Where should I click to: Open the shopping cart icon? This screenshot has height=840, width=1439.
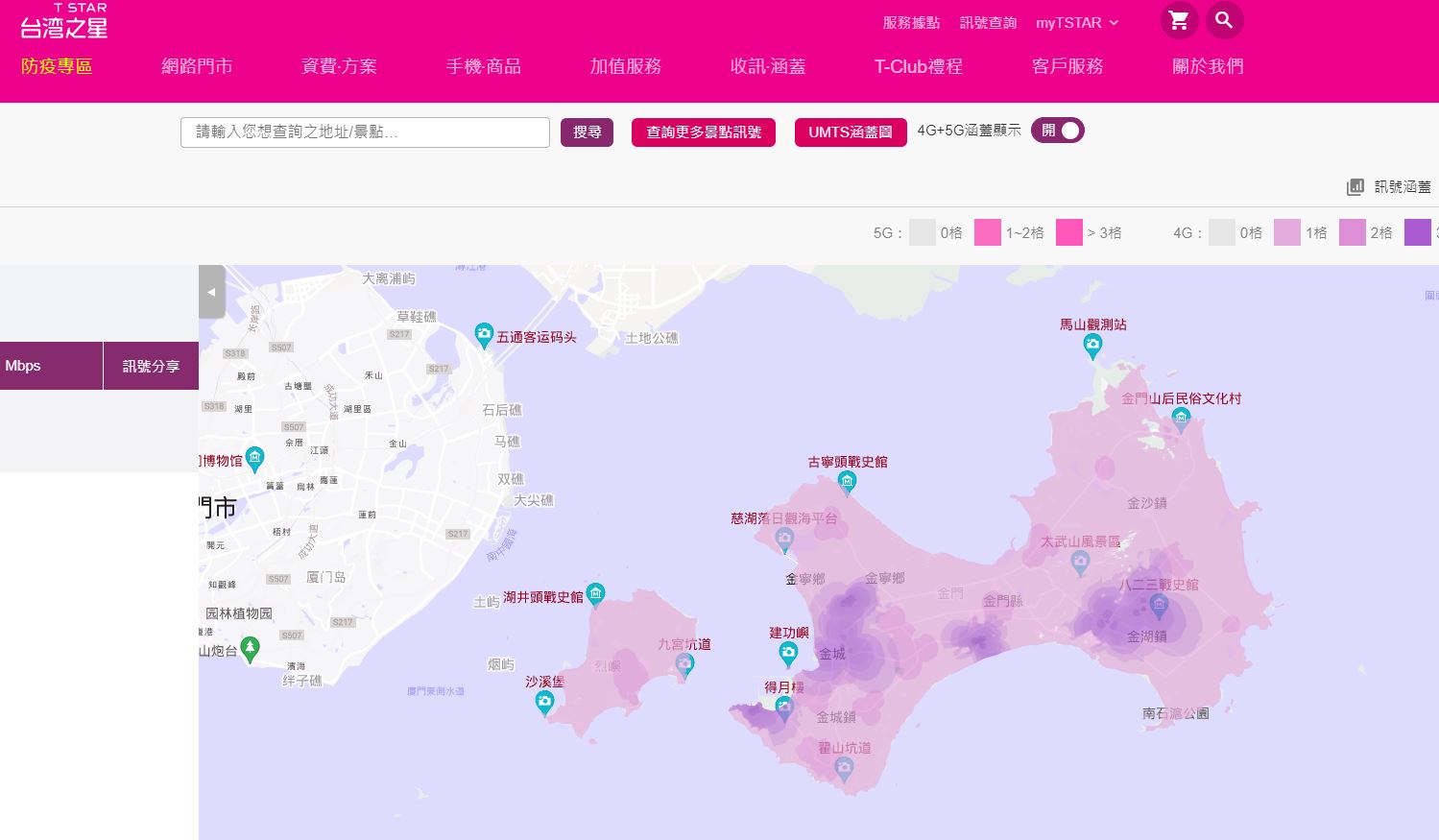click(1179, 21)
